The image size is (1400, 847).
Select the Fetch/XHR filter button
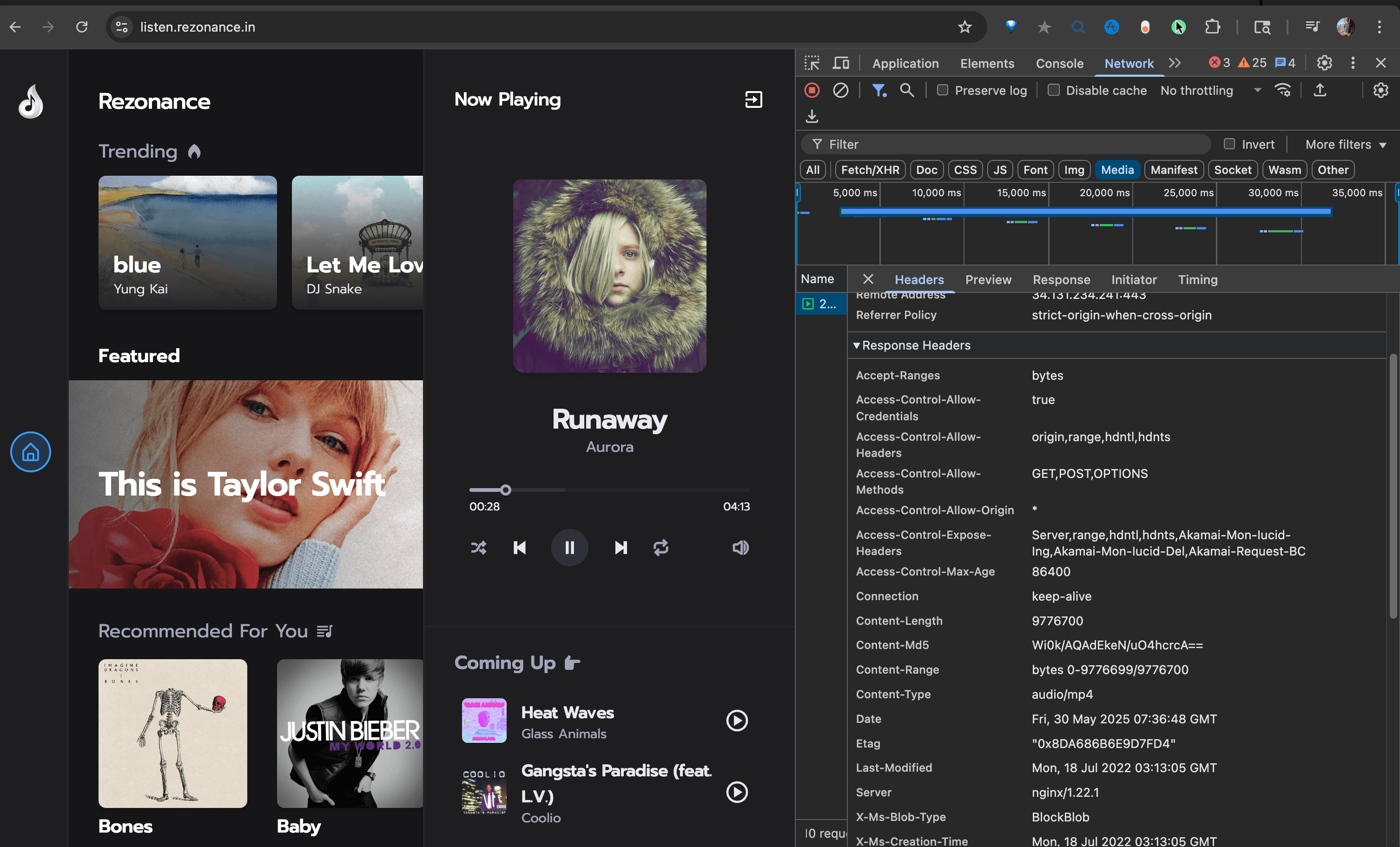click(870, 170)
